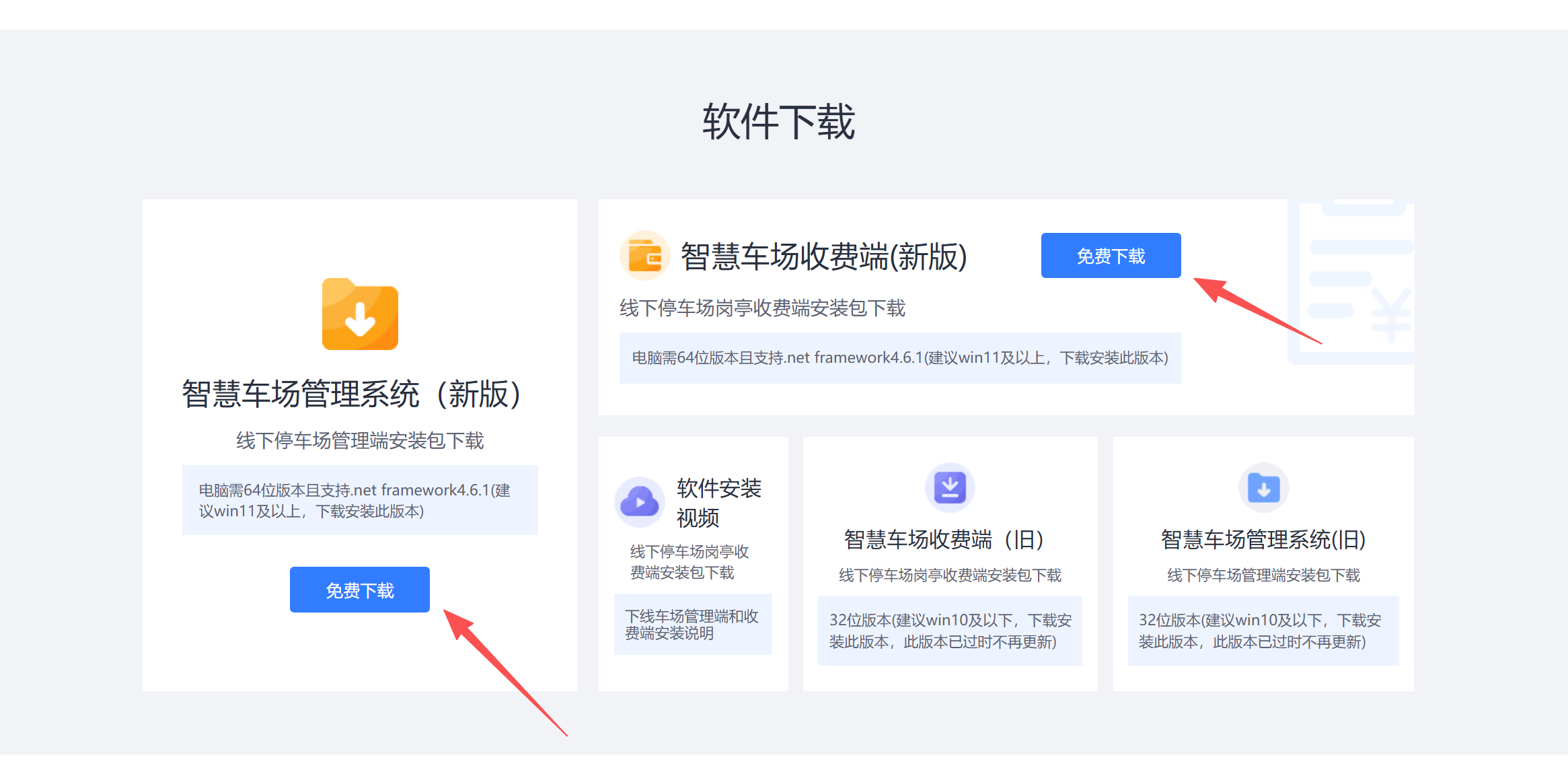
Task: Click description text under 软件安装视频
Action: click(689, 562)
